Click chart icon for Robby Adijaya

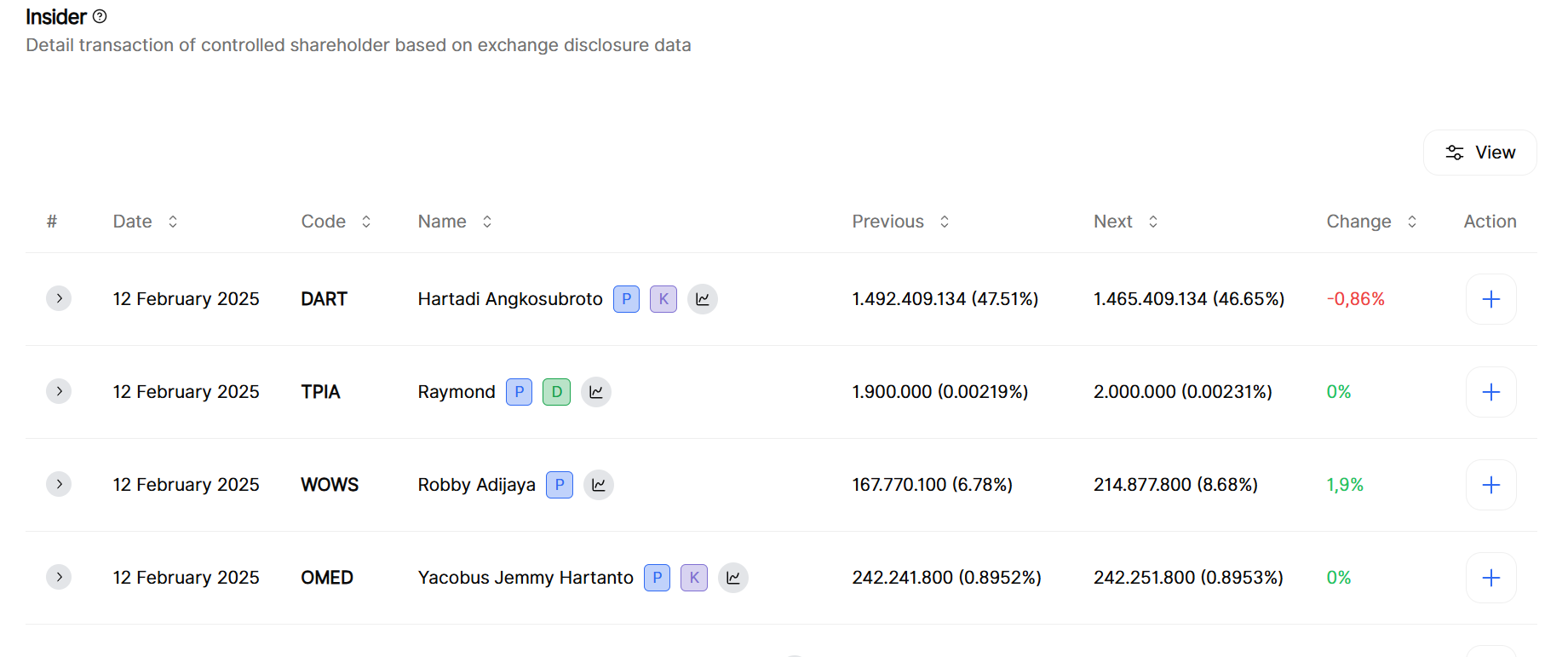click(598, 485)
